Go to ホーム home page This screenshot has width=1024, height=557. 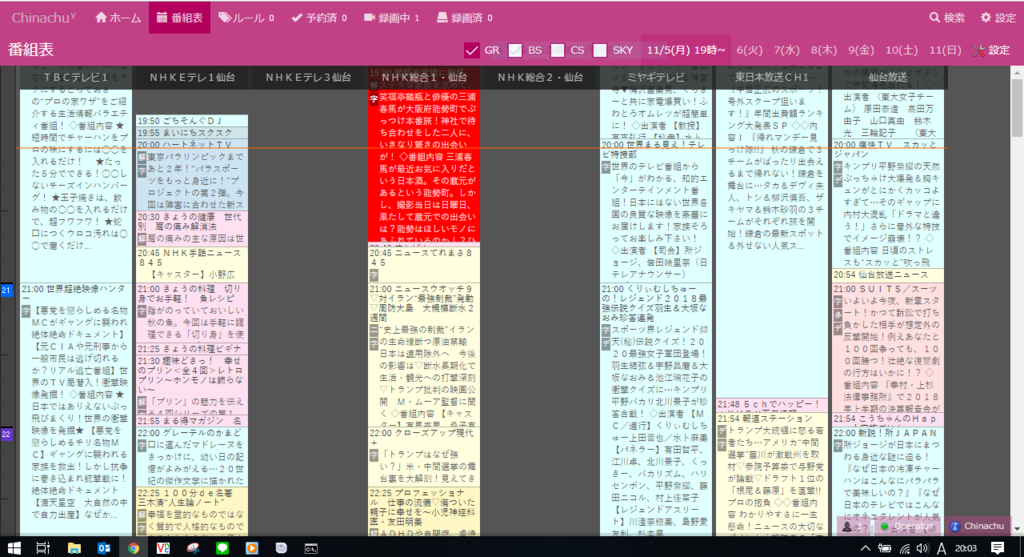[118, 18]
